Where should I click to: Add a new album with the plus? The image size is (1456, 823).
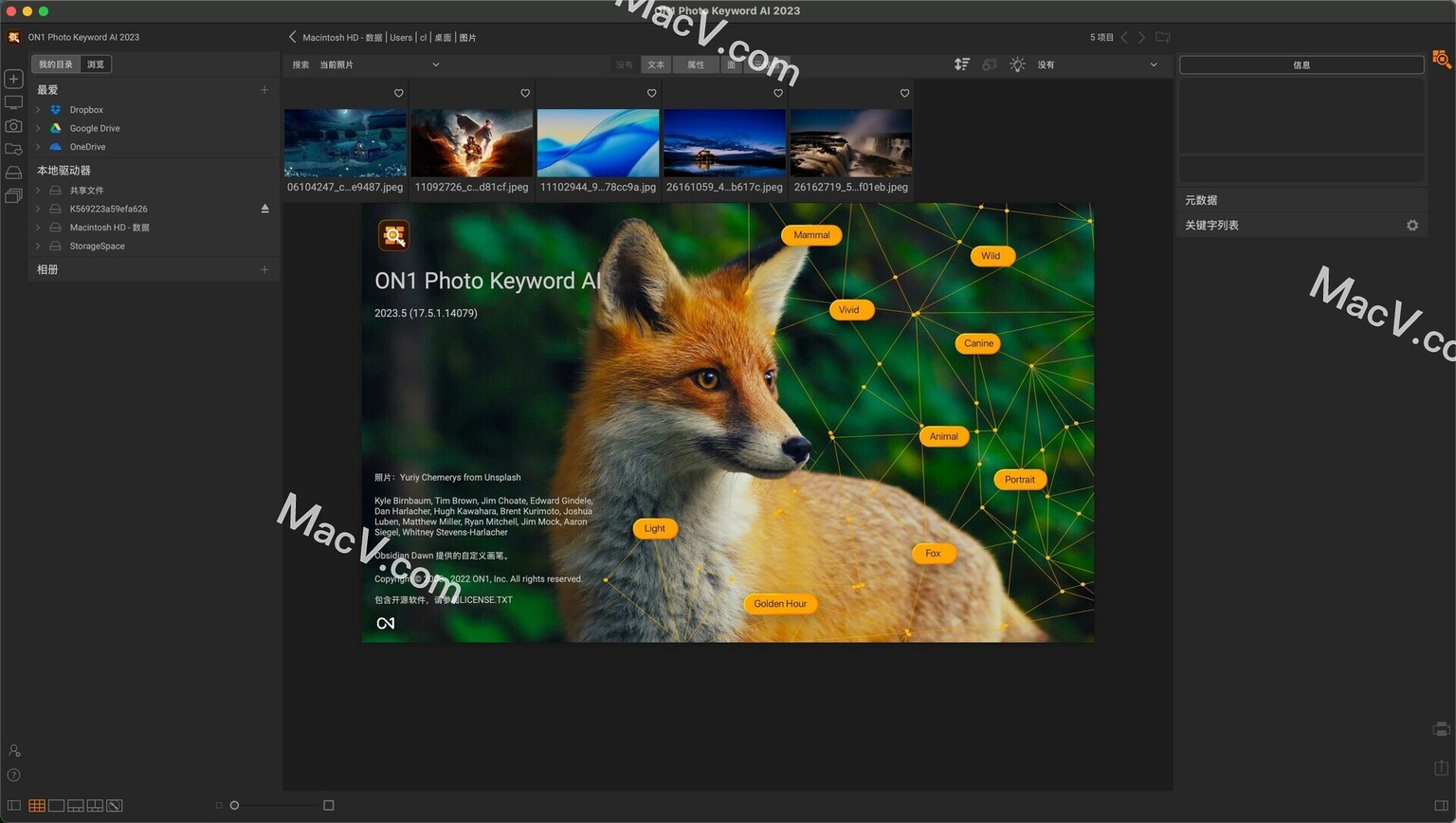coord(264,269)
